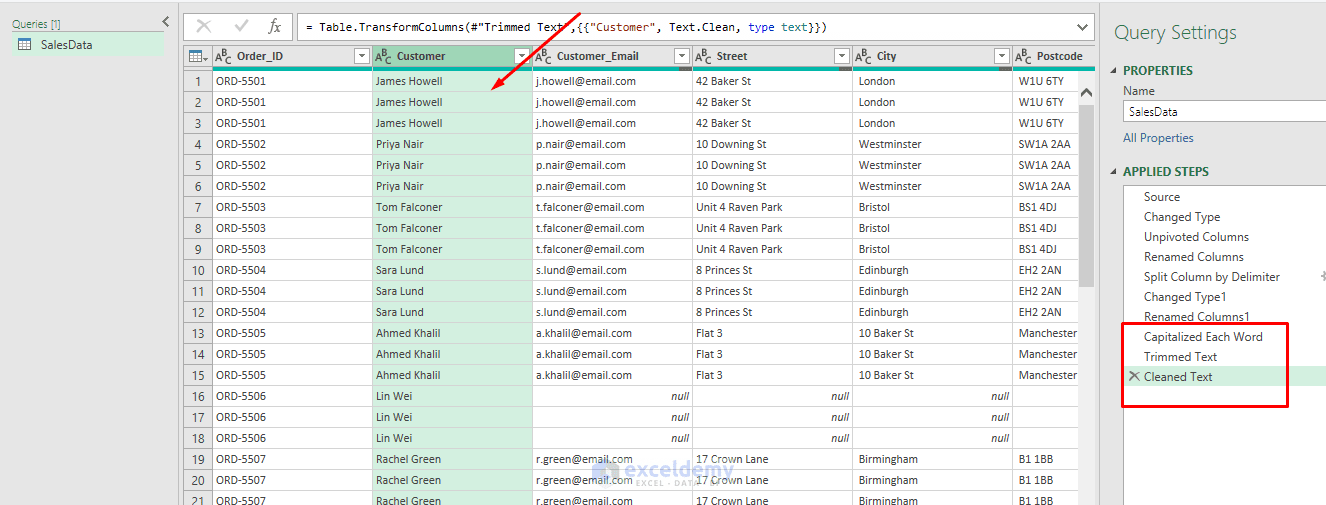
Task: Click the null Customer_Email cell in row 17
Action: 612,417
